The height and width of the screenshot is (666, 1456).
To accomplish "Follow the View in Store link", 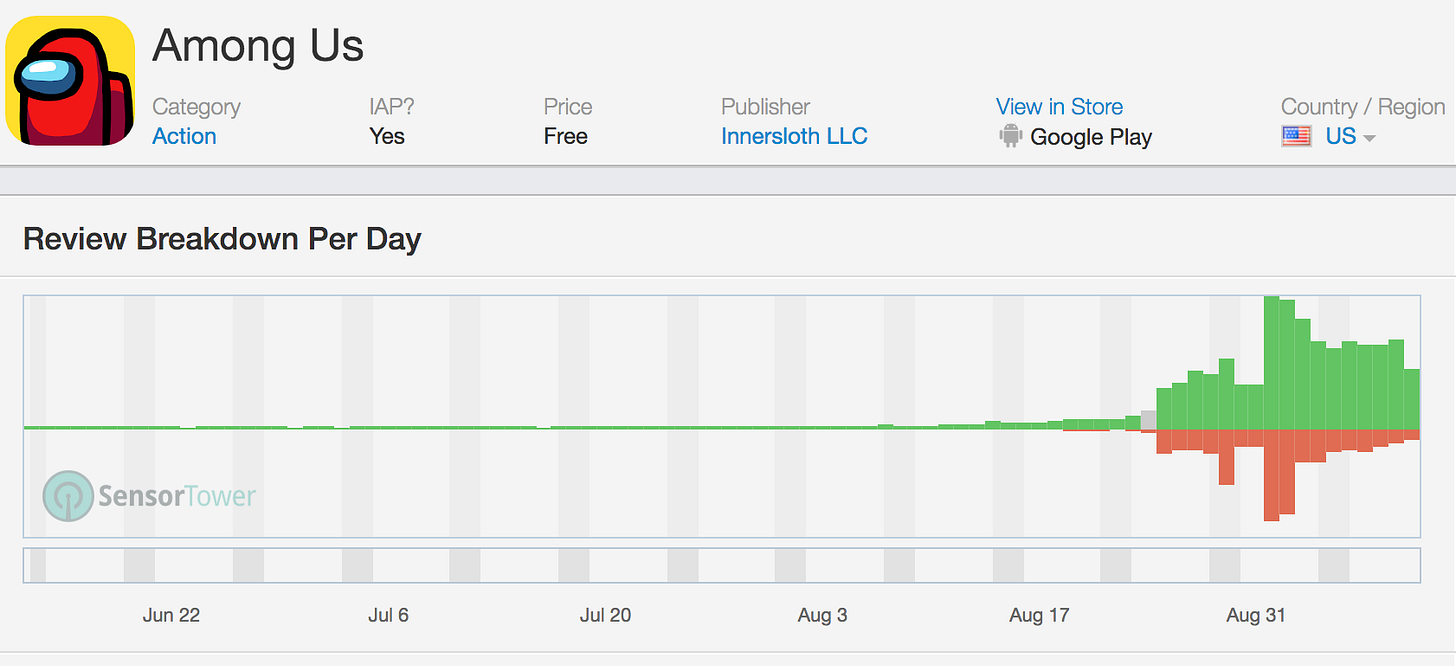I will [1059, 107].
